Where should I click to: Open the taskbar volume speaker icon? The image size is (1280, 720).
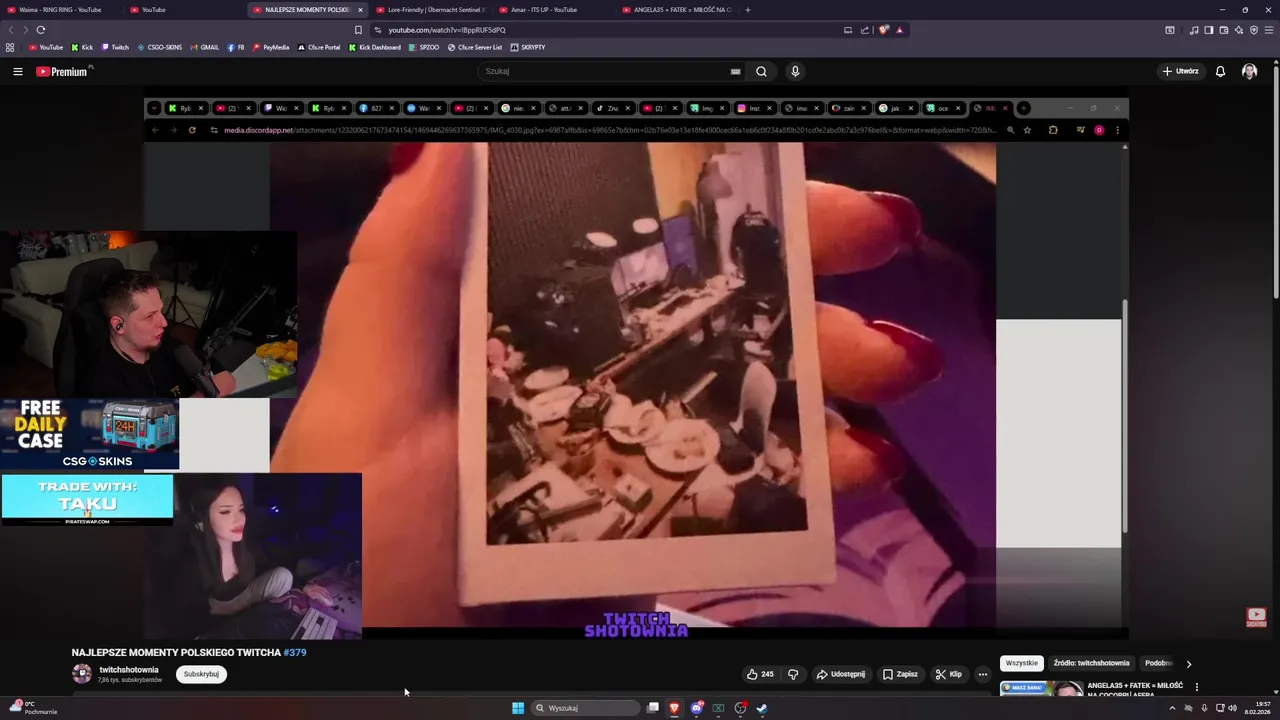(1232, 708)
